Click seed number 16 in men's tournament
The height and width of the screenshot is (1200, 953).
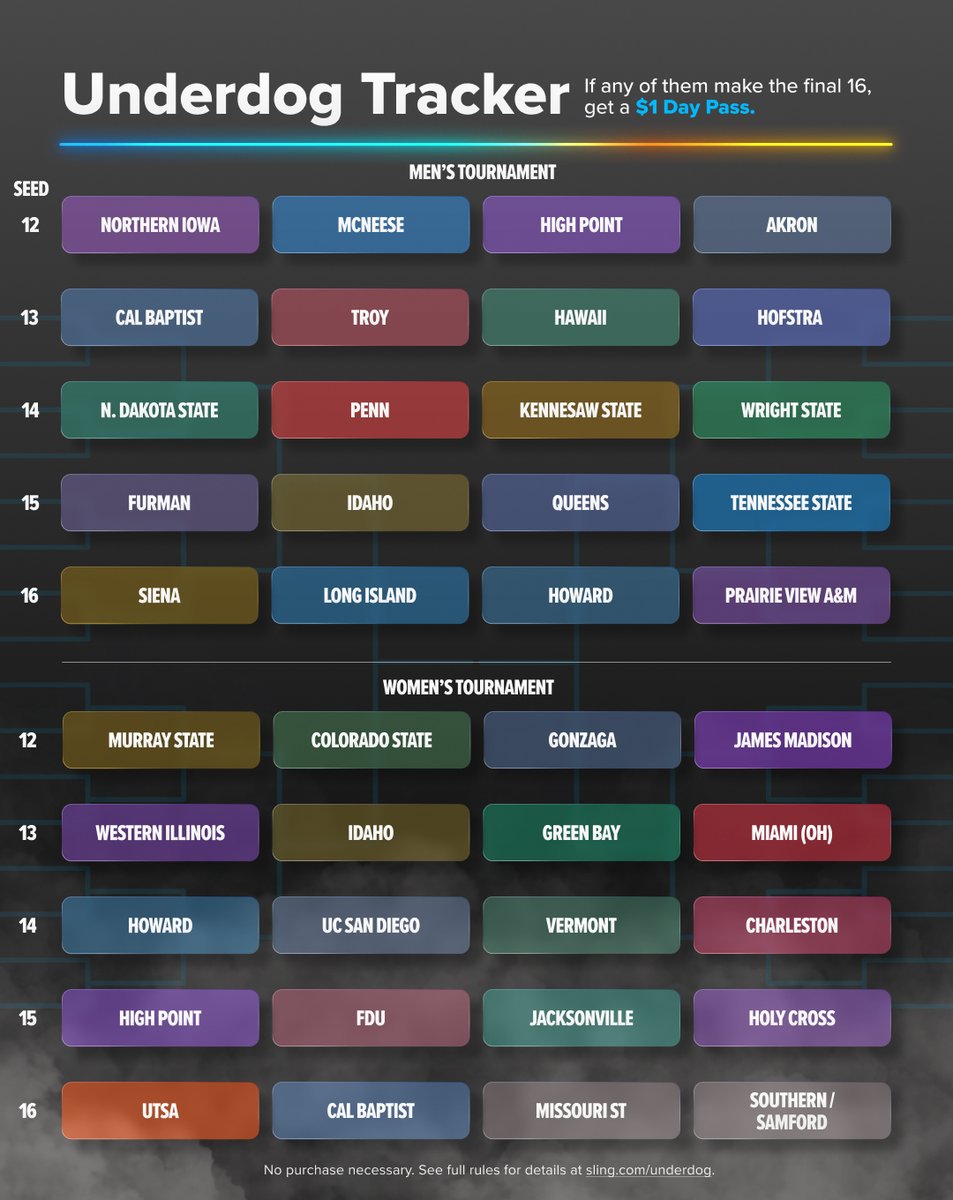point(30,596)
